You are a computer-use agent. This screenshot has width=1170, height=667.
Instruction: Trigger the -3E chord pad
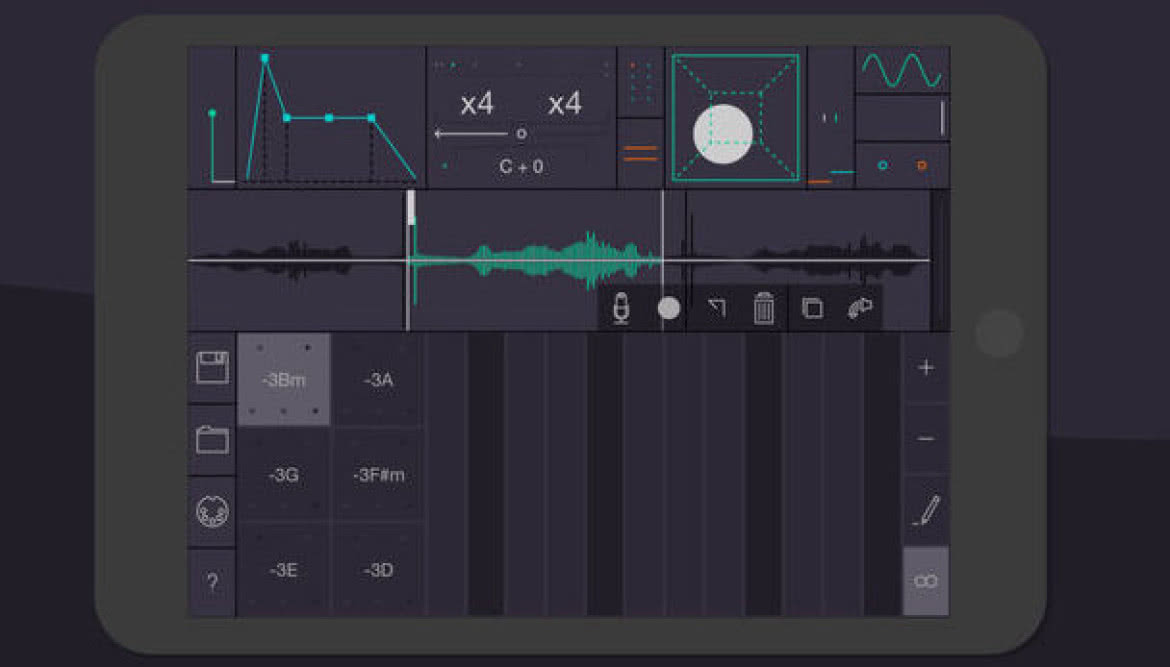tap(284, 570)
